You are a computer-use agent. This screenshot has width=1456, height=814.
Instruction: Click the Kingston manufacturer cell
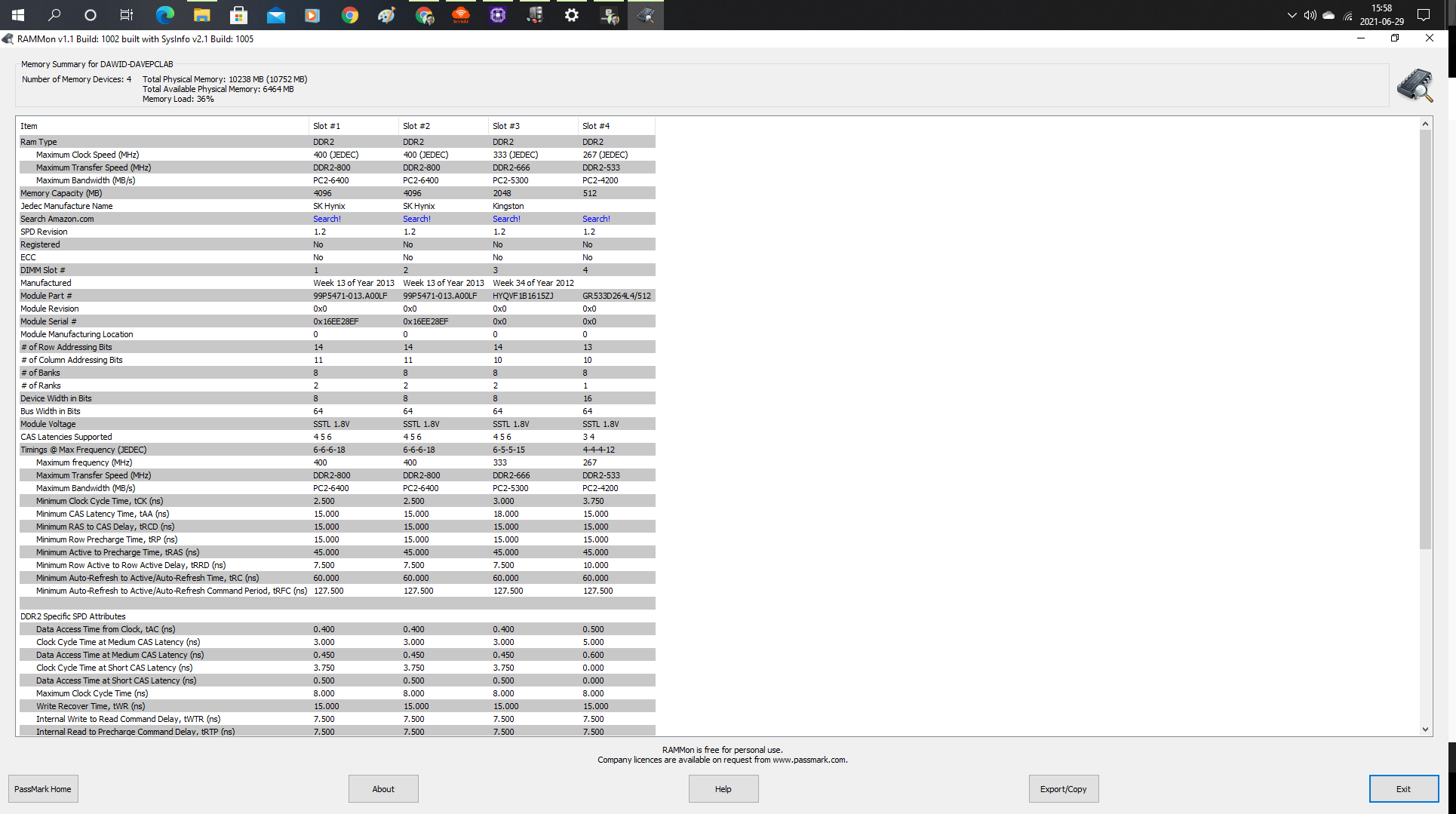point(508,206)
